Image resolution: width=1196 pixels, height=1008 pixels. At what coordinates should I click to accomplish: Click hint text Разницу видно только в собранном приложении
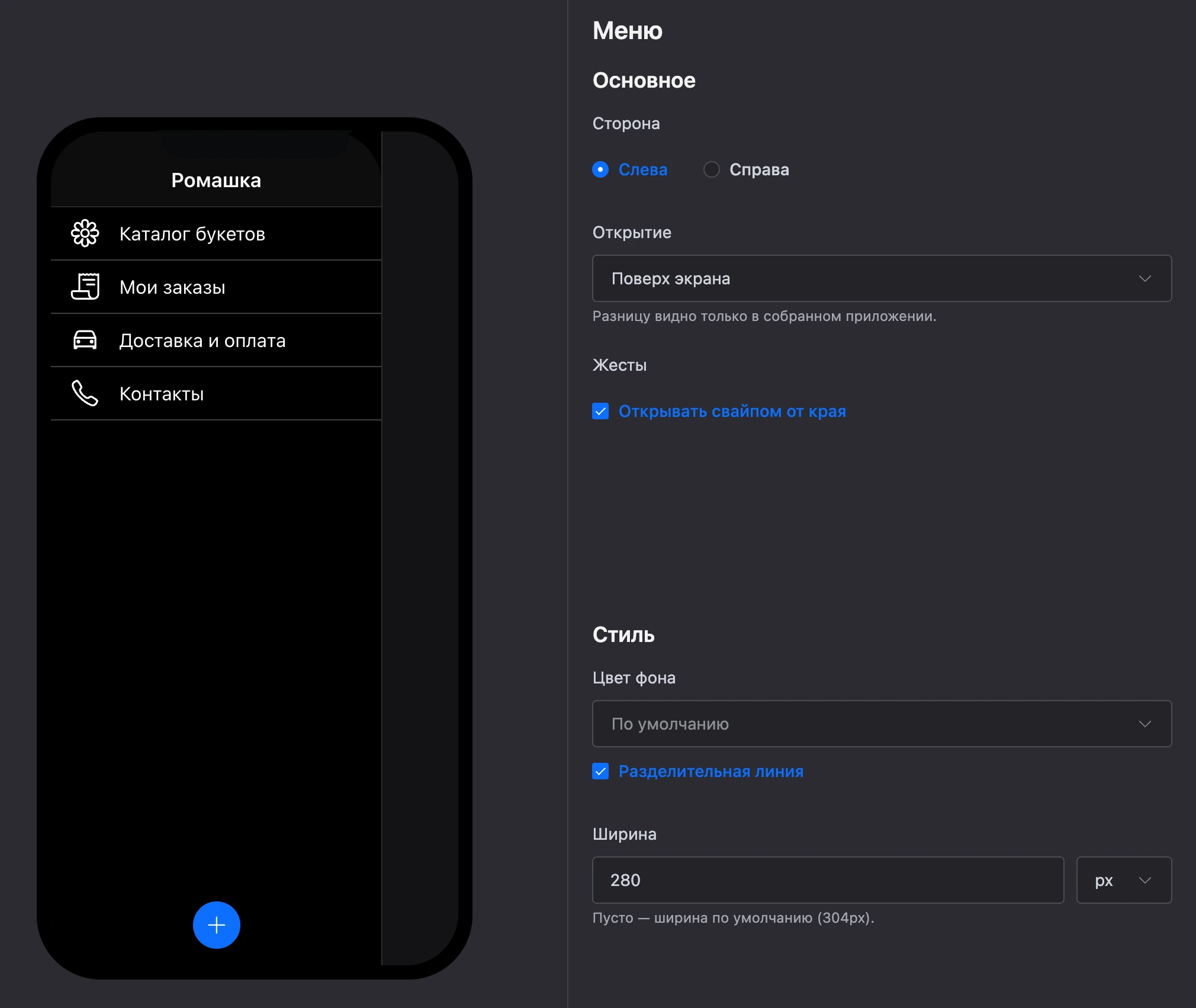[x=764, y=316]
